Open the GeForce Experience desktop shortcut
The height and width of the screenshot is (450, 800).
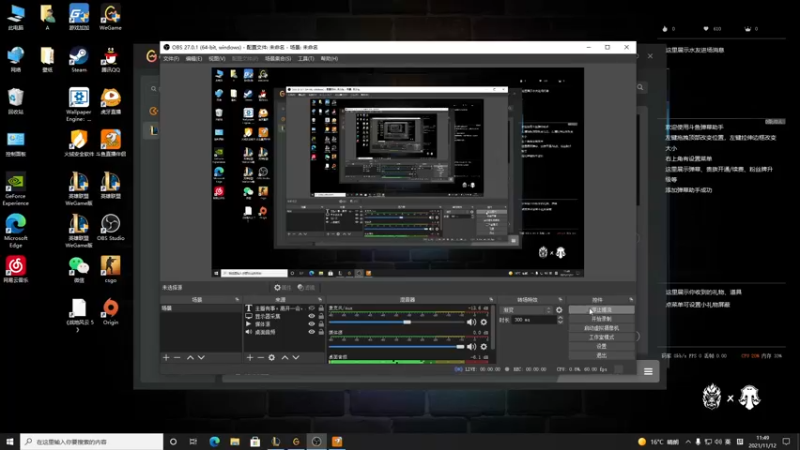pyautogui.click(x=16, y=189)
